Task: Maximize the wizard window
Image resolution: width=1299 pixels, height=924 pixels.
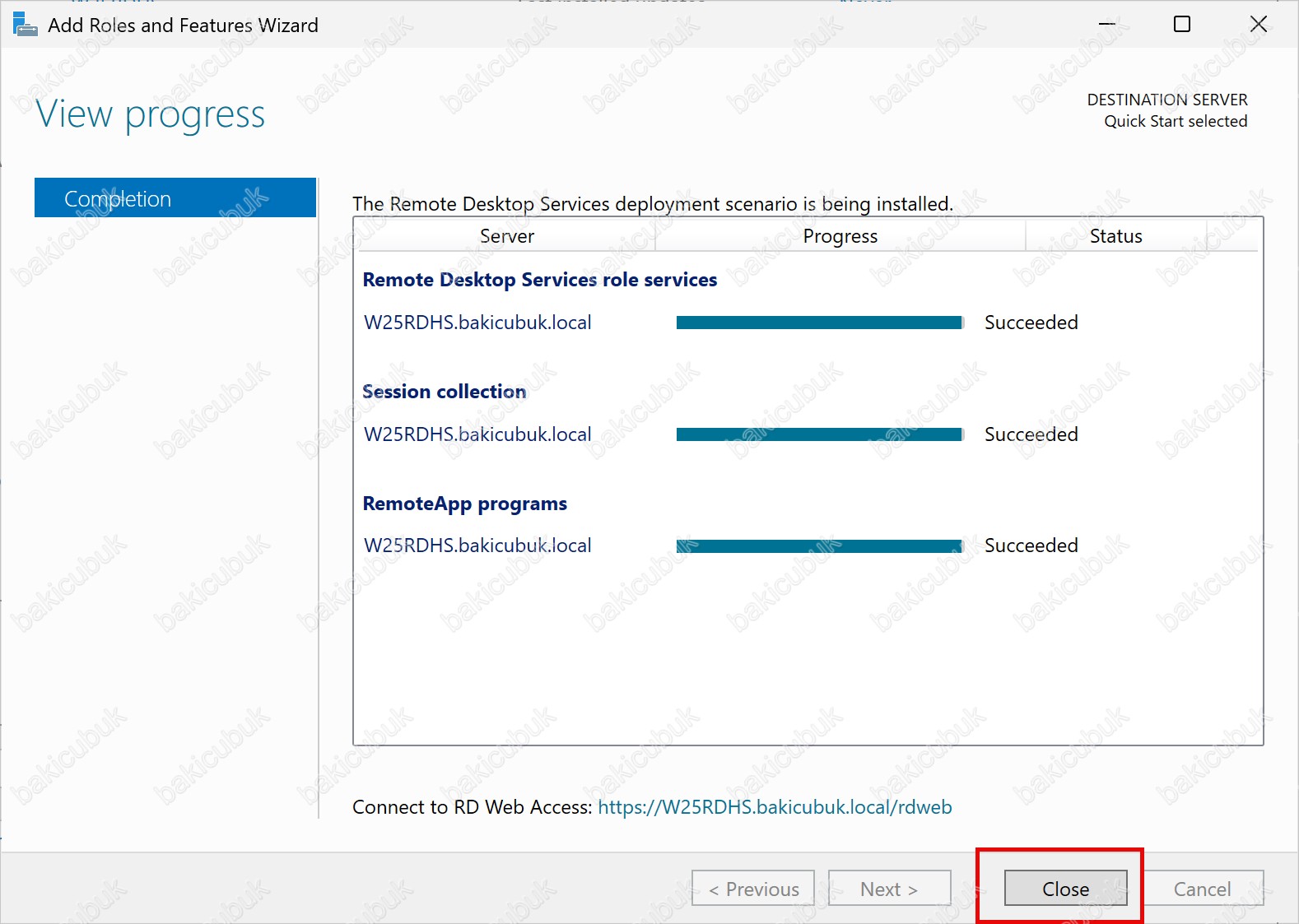Action: (x=1182, y=25)
